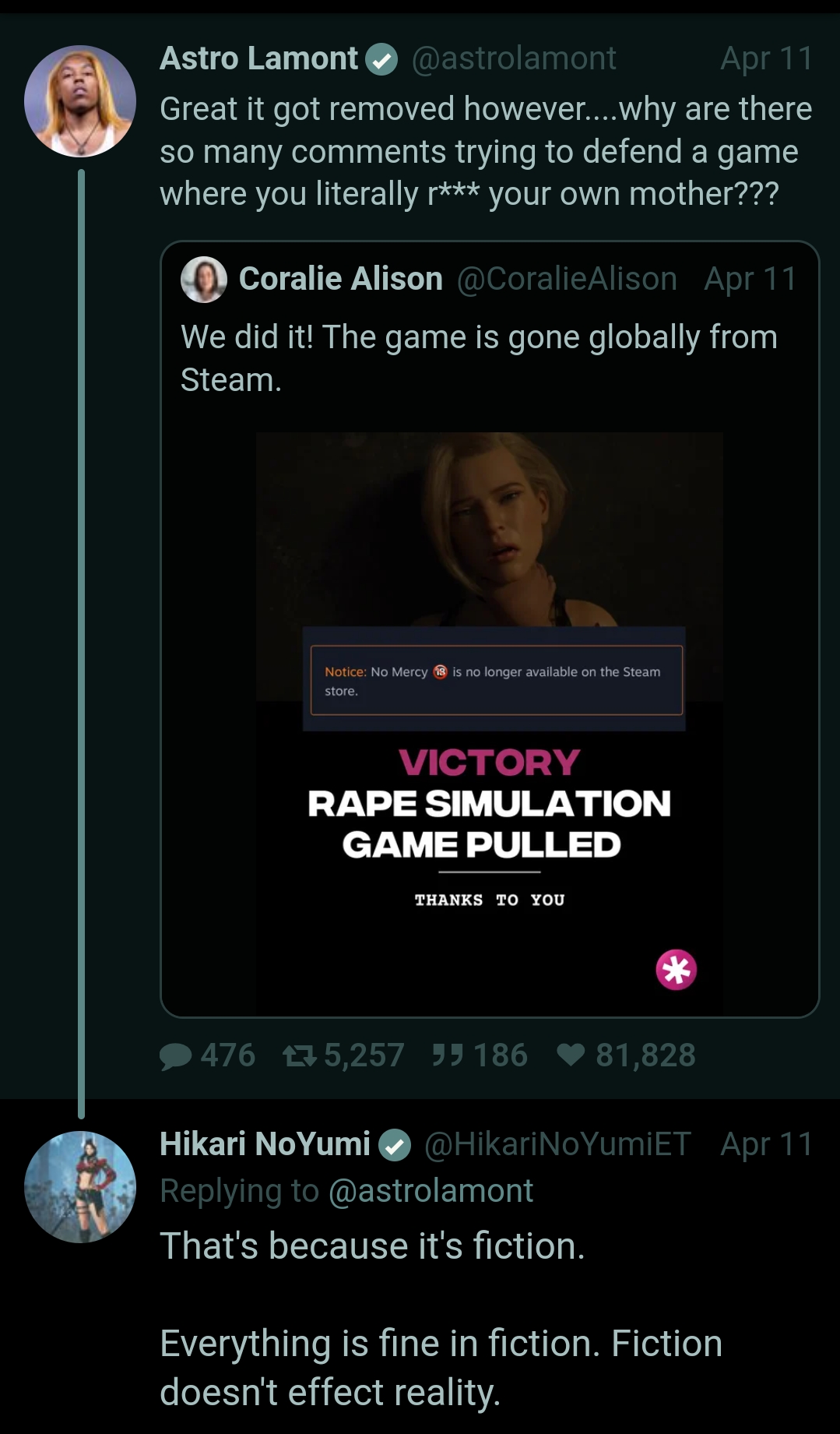This screenshot has height=1434, width=840.
Task: Tap the retweet icon with 5,257 count
Action: (x=299, y=1055)
